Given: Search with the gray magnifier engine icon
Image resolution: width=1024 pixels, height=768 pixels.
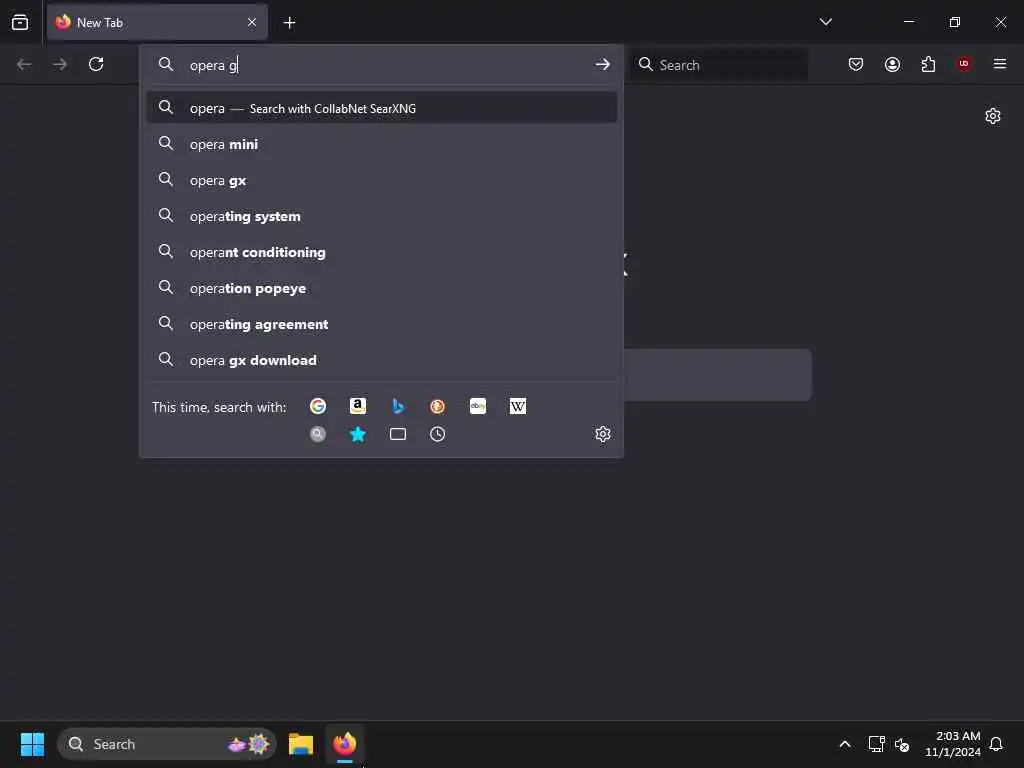Looking at the screenshot, I should coord(318,434).
